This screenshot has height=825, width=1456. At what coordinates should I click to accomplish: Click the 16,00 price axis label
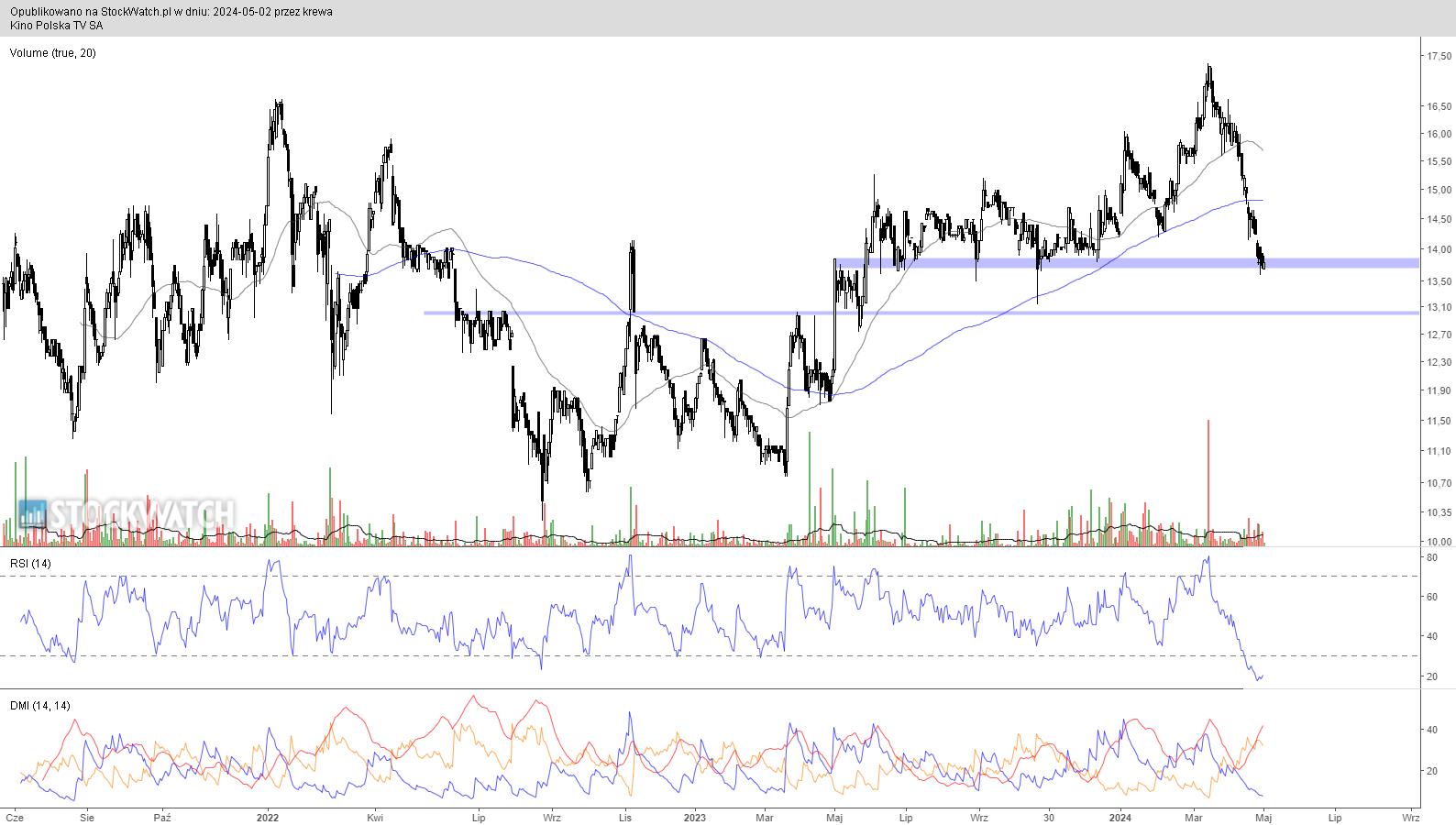point(1439,134)
